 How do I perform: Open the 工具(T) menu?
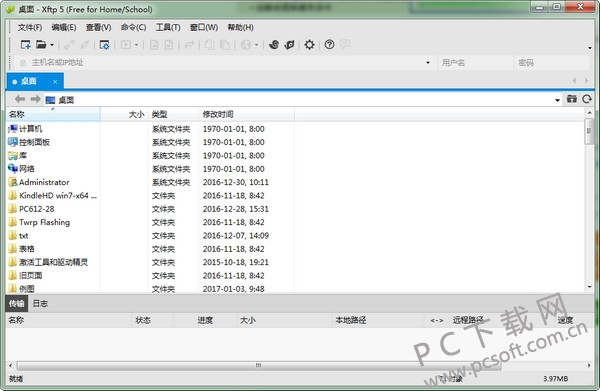click(168, 27)
